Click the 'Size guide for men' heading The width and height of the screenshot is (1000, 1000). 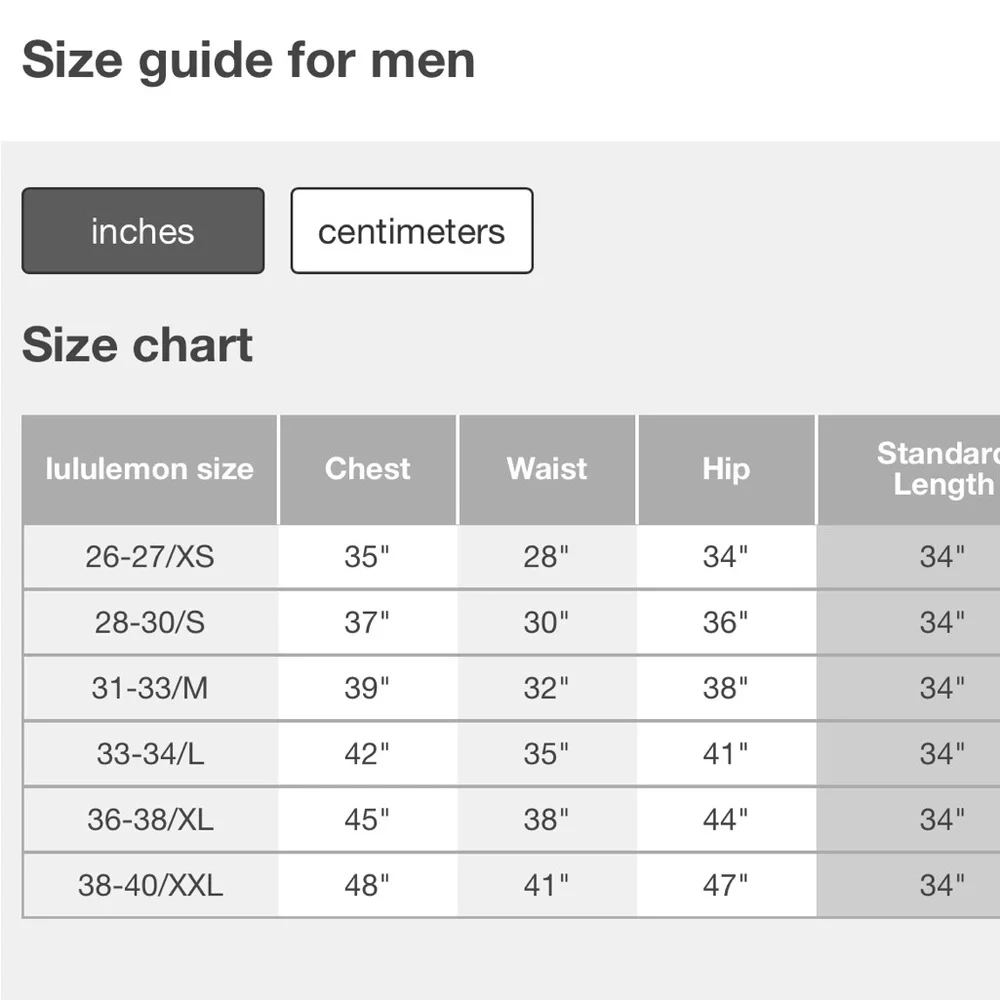tap(248, 60)
